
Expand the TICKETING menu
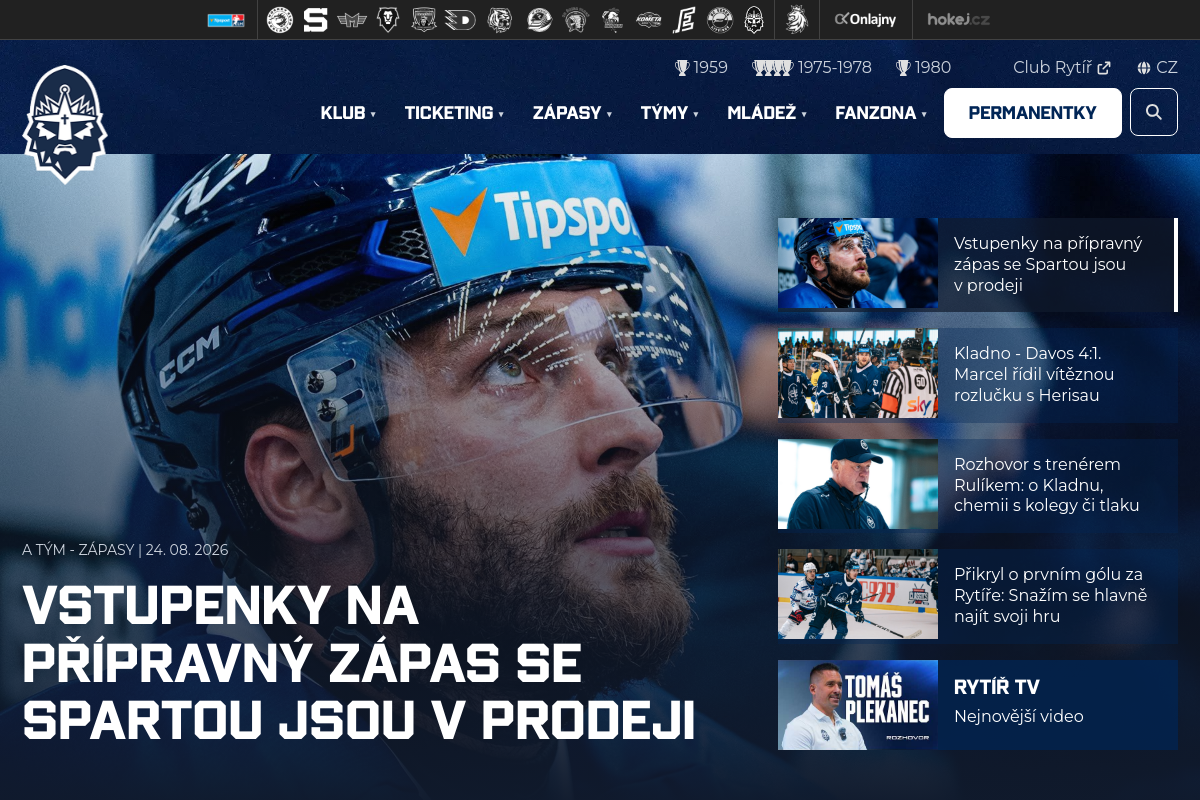pos(454,113)
